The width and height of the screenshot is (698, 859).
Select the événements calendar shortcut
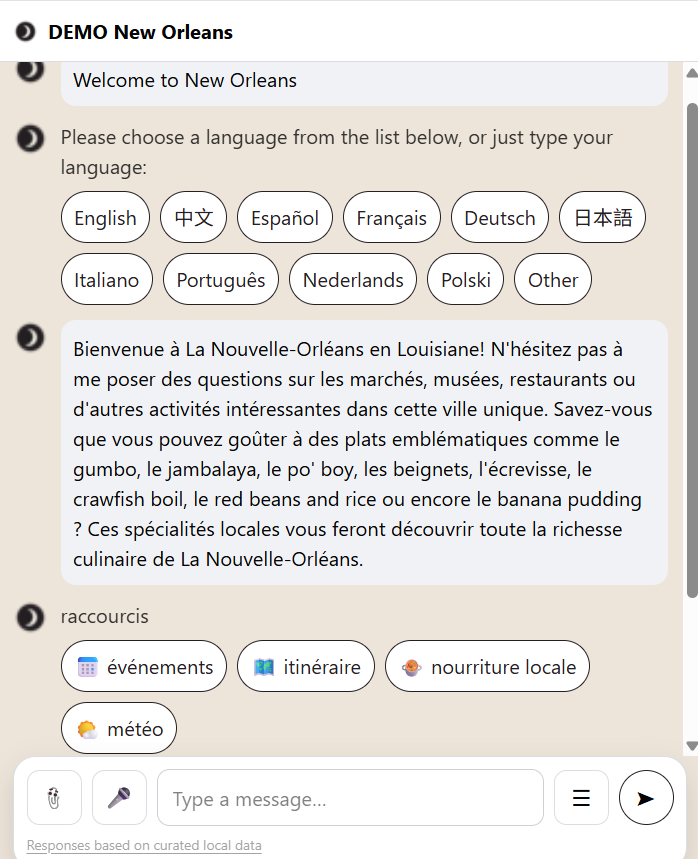click(144, 667)
